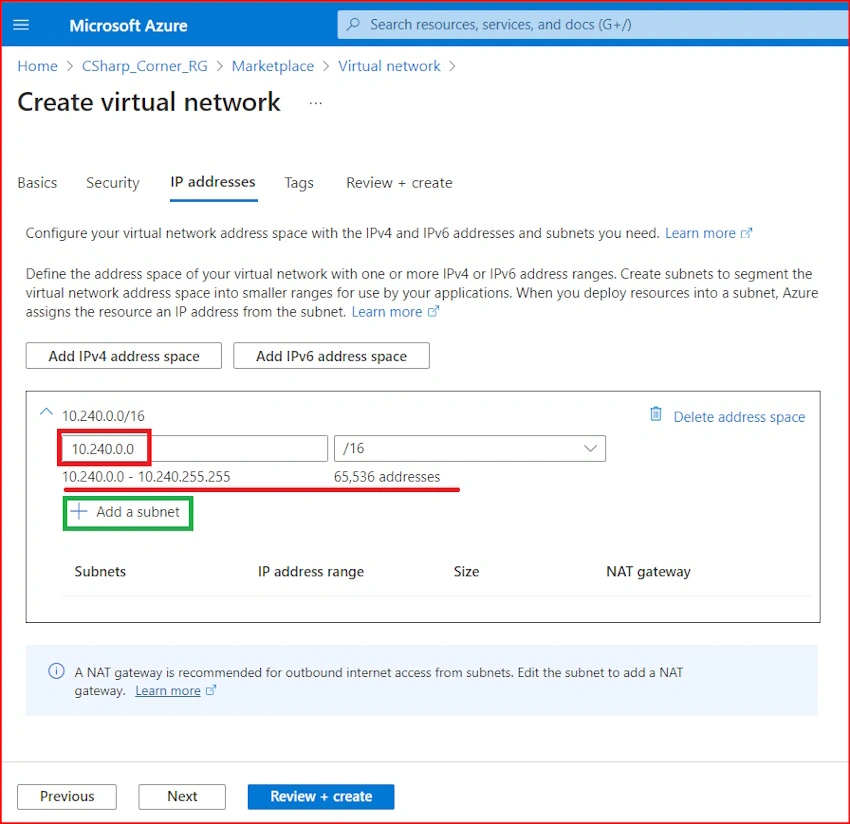This screenshot has height=824, width=850.
Task: Click the Subnets column header
Action: 100,571
